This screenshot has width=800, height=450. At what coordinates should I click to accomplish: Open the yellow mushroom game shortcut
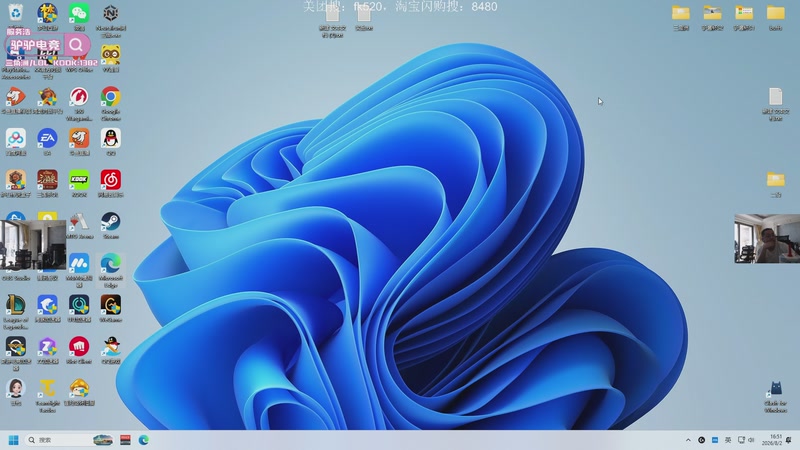point(79,388)
